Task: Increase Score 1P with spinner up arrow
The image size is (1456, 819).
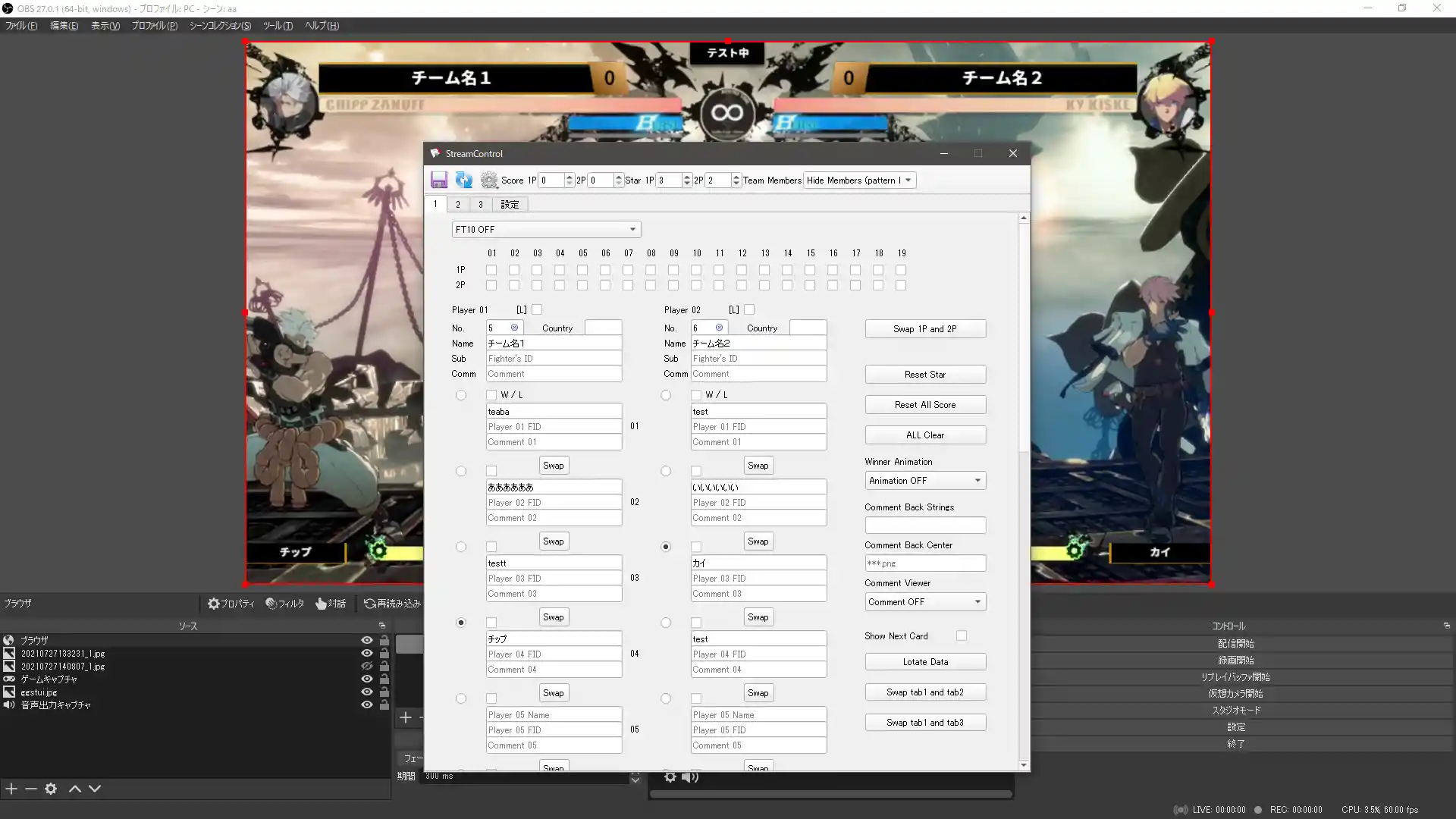Action: coord(570,177)
